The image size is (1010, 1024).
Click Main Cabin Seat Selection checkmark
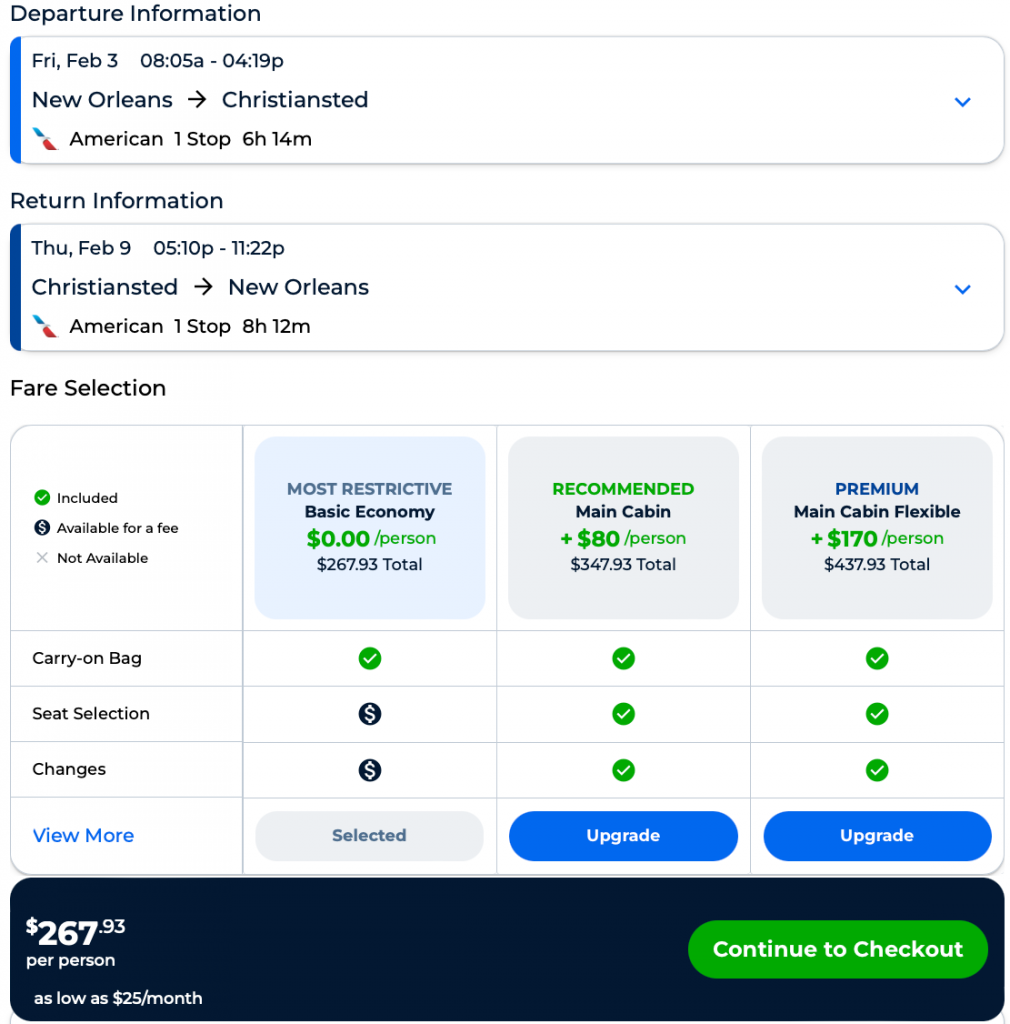(x=623, y=714)
